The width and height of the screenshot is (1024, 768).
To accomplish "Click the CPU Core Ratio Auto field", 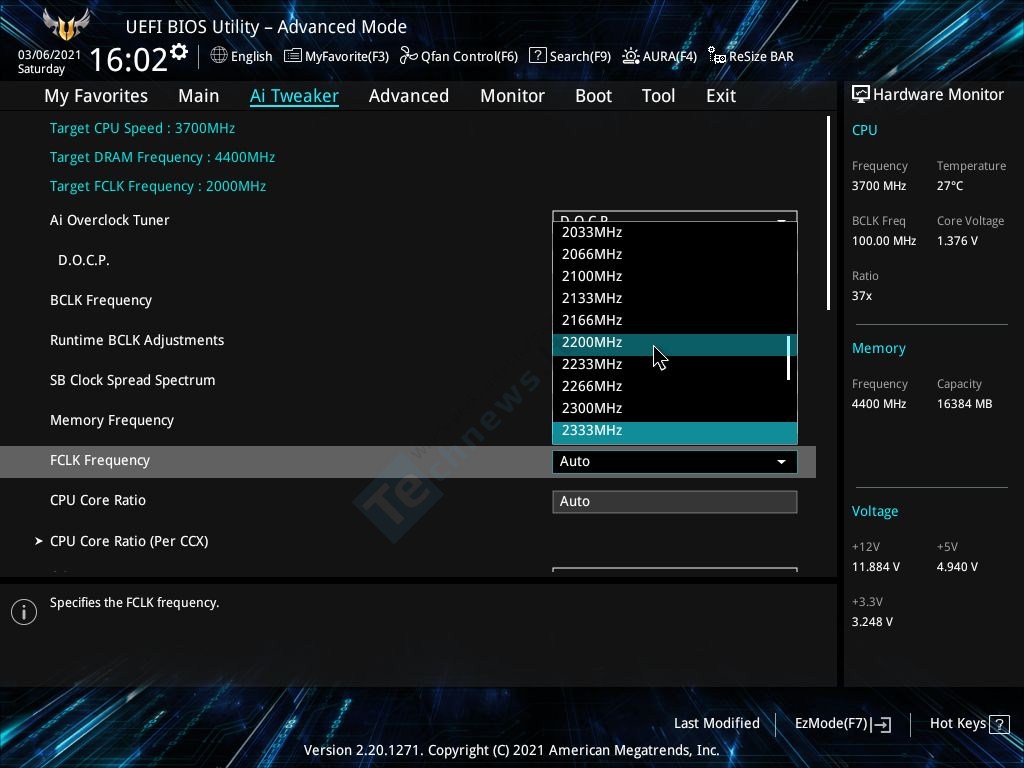I will coord(675,502).
